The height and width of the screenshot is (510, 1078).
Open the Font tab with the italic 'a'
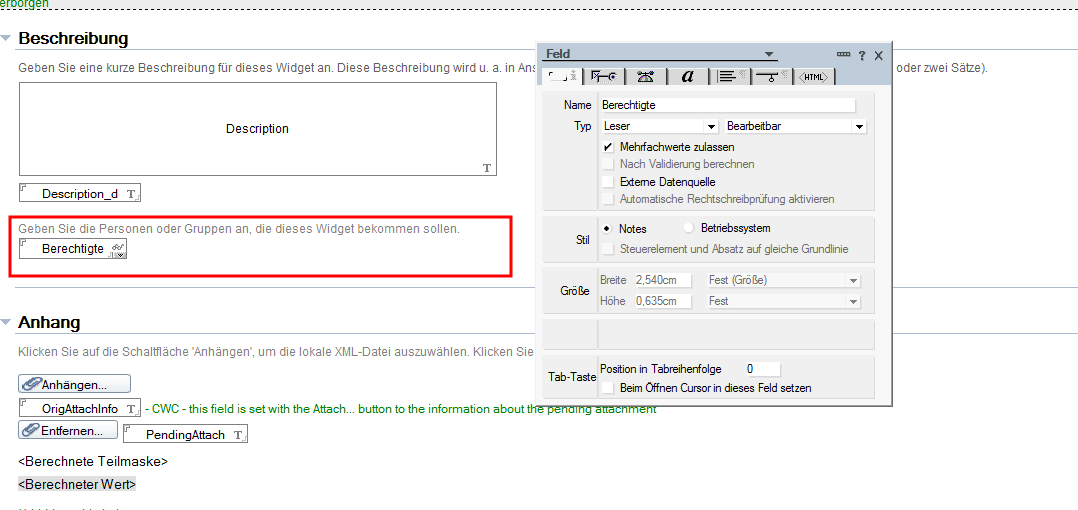688,76
